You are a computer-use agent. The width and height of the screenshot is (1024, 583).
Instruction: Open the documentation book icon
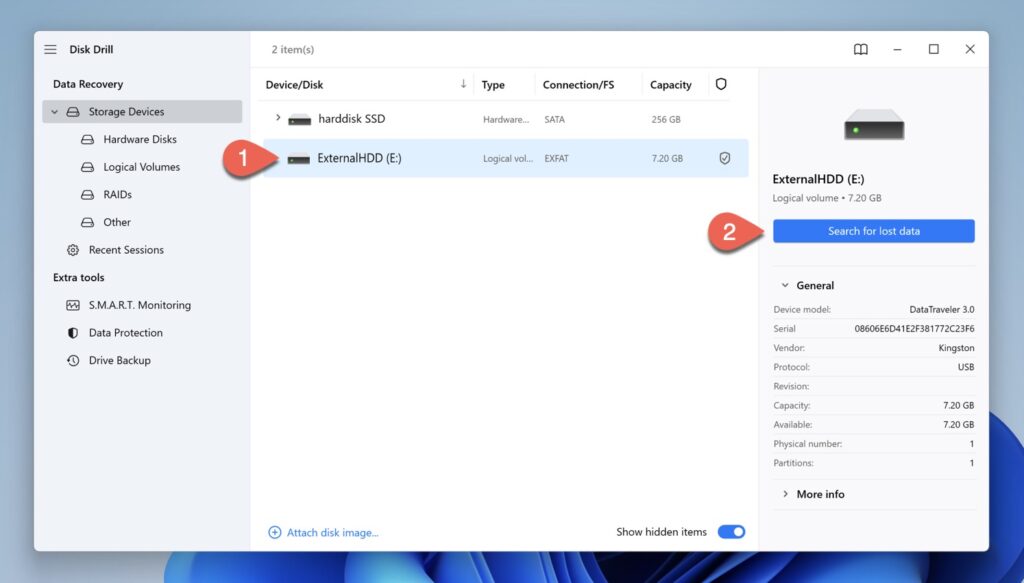click(861, 48)
